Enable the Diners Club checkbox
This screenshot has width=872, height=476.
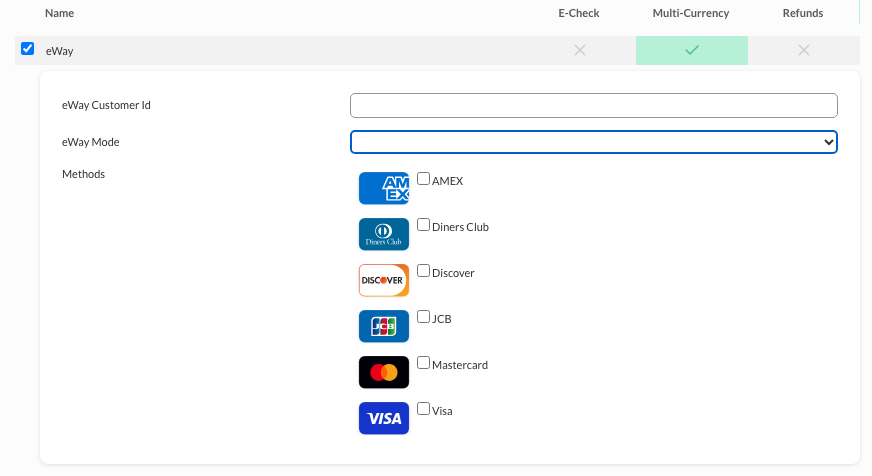(423, 225)
